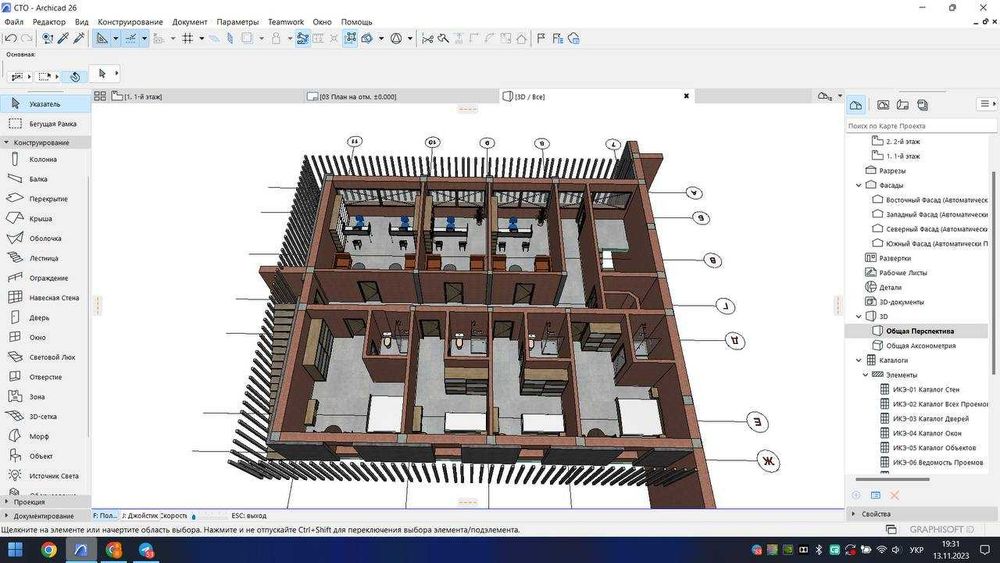Pick the Лестница stair tool
Screen dimensions: 1000x563
pos(45,258)
